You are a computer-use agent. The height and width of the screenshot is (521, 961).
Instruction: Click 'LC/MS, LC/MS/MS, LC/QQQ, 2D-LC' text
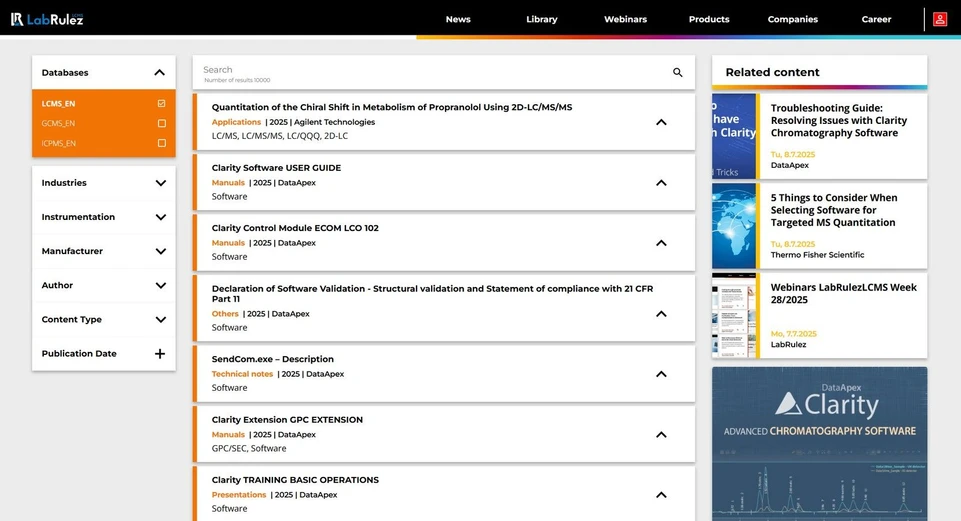(279, 136)
